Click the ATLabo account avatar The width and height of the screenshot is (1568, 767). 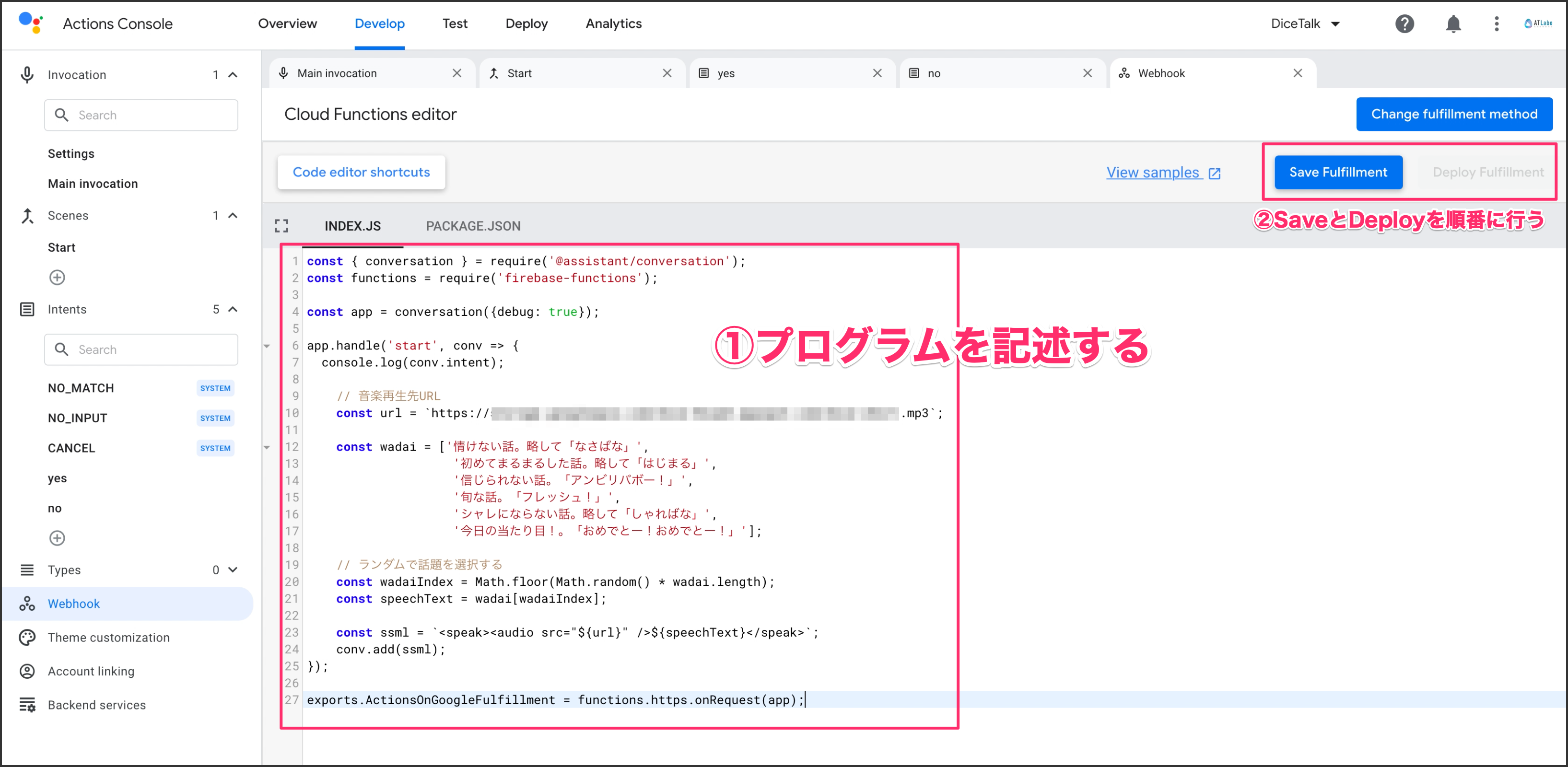point(1538,23)
